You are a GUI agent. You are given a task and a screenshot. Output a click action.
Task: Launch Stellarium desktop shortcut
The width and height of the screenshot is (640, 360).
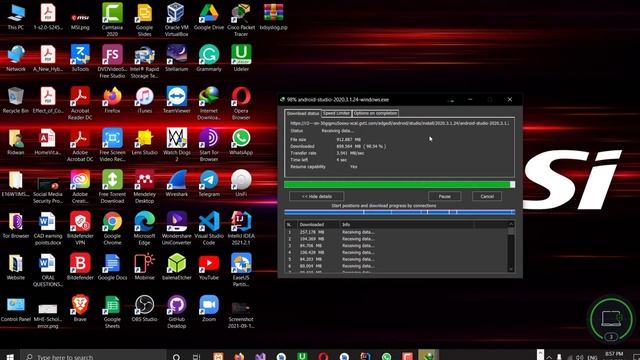pos(177,59)
